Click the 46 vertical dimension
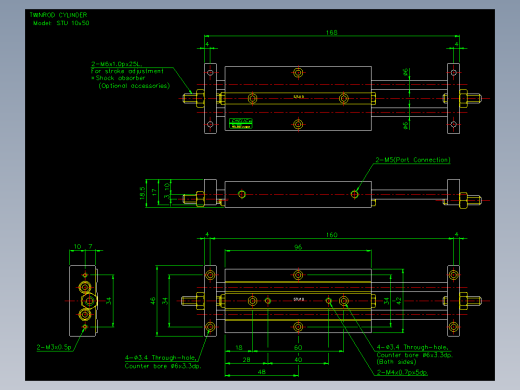This screenshot has width=520, height=390. [x=153, y=301]
